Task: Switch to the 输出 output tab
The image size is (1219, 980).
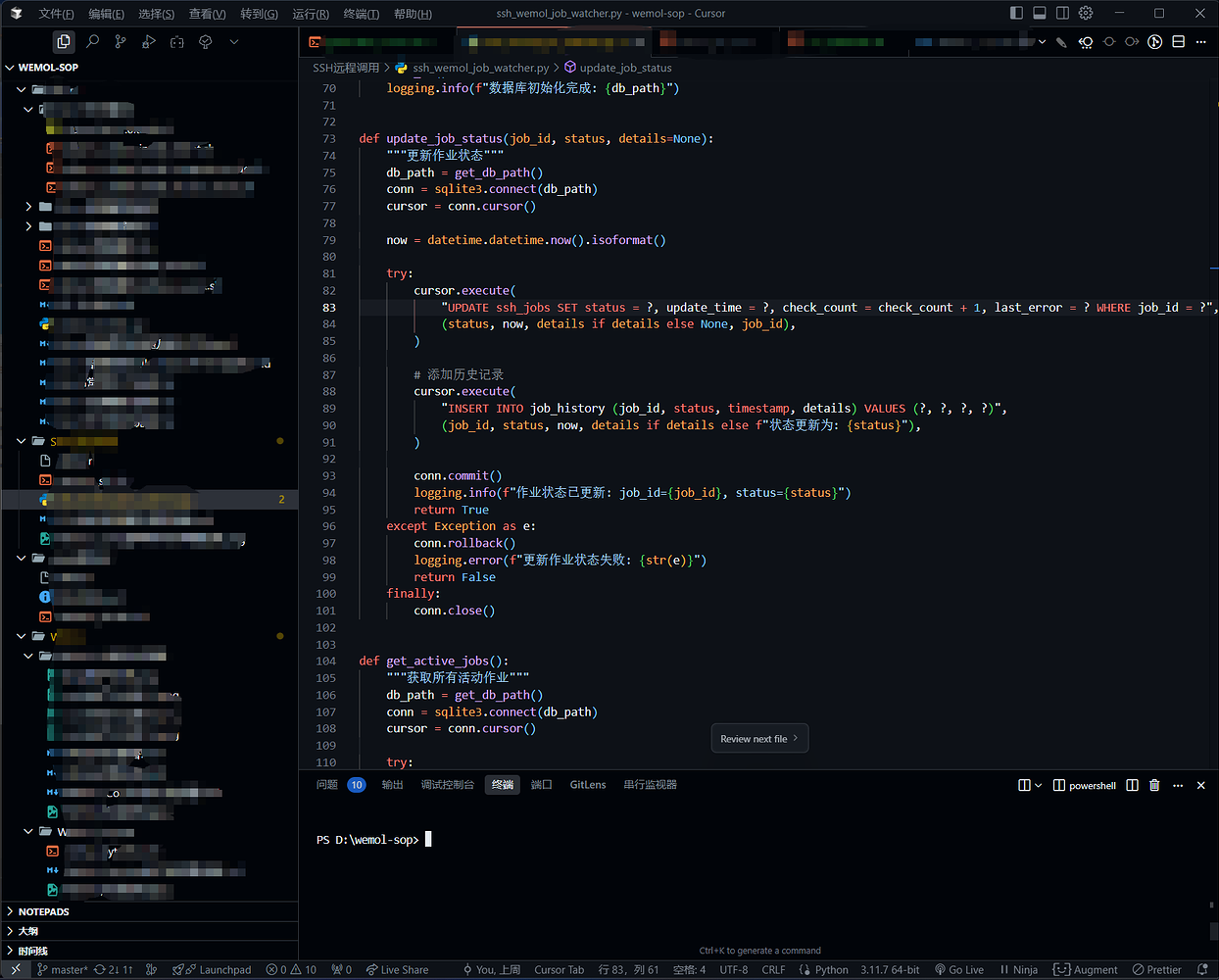Action: tap(393, 785)
